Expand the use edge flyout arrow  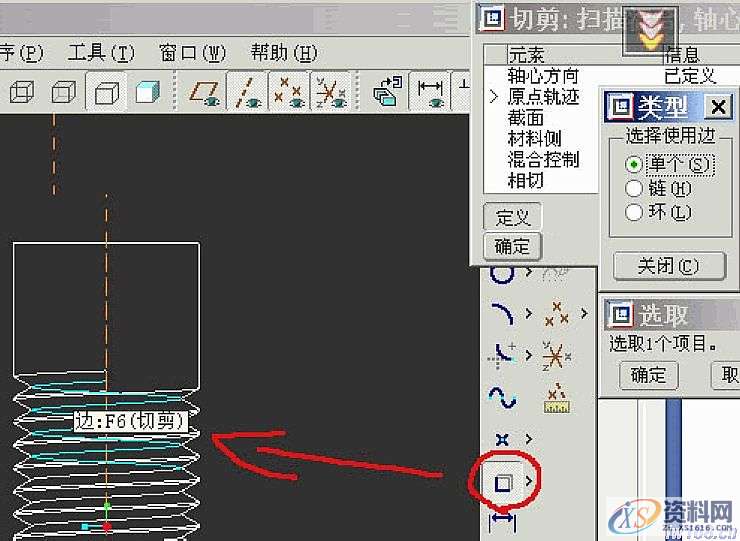click(x=529, y=482)
